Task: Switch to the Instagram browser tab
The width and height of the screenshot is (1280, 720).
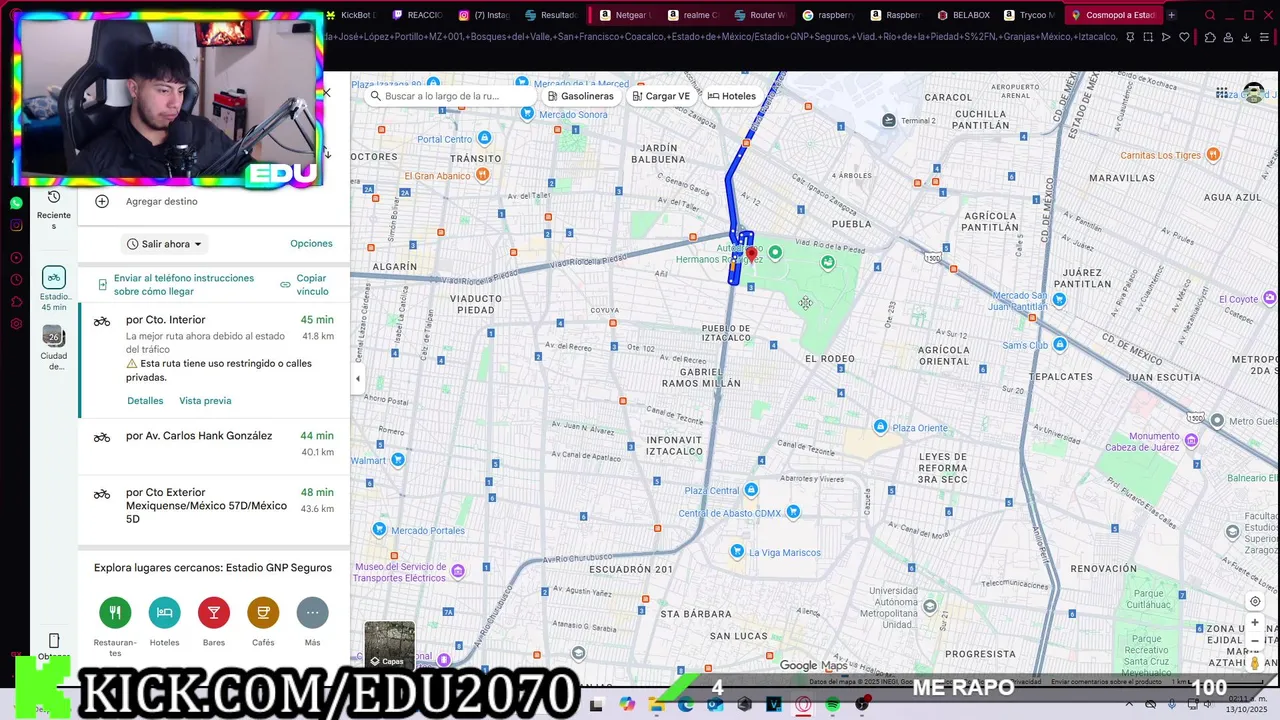Action: pyautogui.click(x=484, y=15)
